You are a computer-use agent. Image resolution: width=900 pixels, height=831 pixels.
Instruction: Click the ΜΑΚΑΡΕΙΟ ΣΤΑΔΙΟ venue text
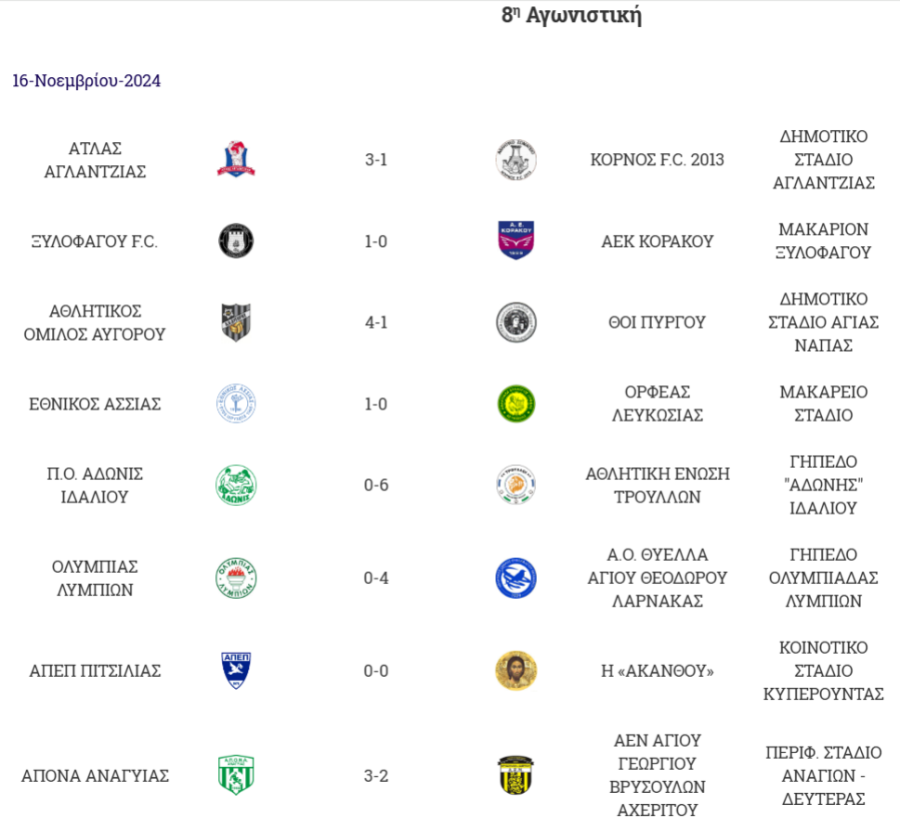pos(824,403)
